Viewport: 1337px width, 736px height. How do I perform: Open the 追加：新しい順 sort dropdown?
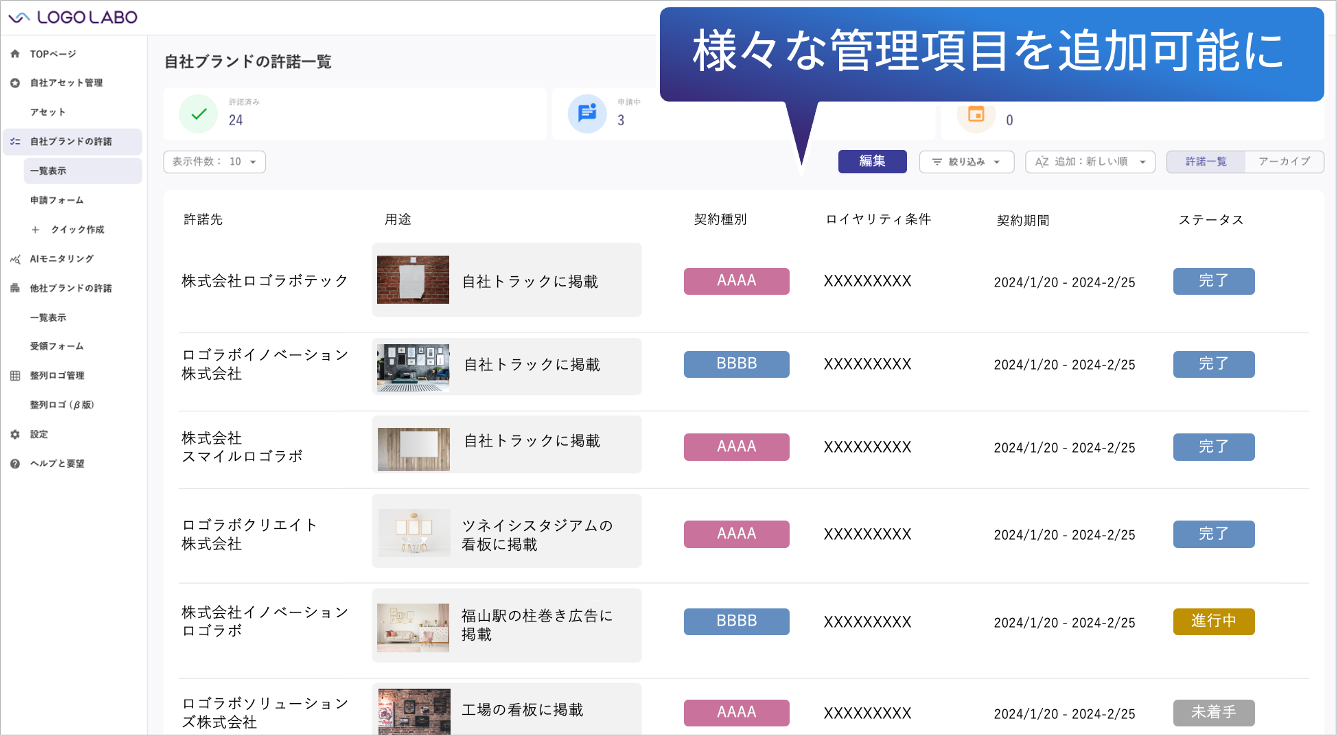coord(1090,162)
